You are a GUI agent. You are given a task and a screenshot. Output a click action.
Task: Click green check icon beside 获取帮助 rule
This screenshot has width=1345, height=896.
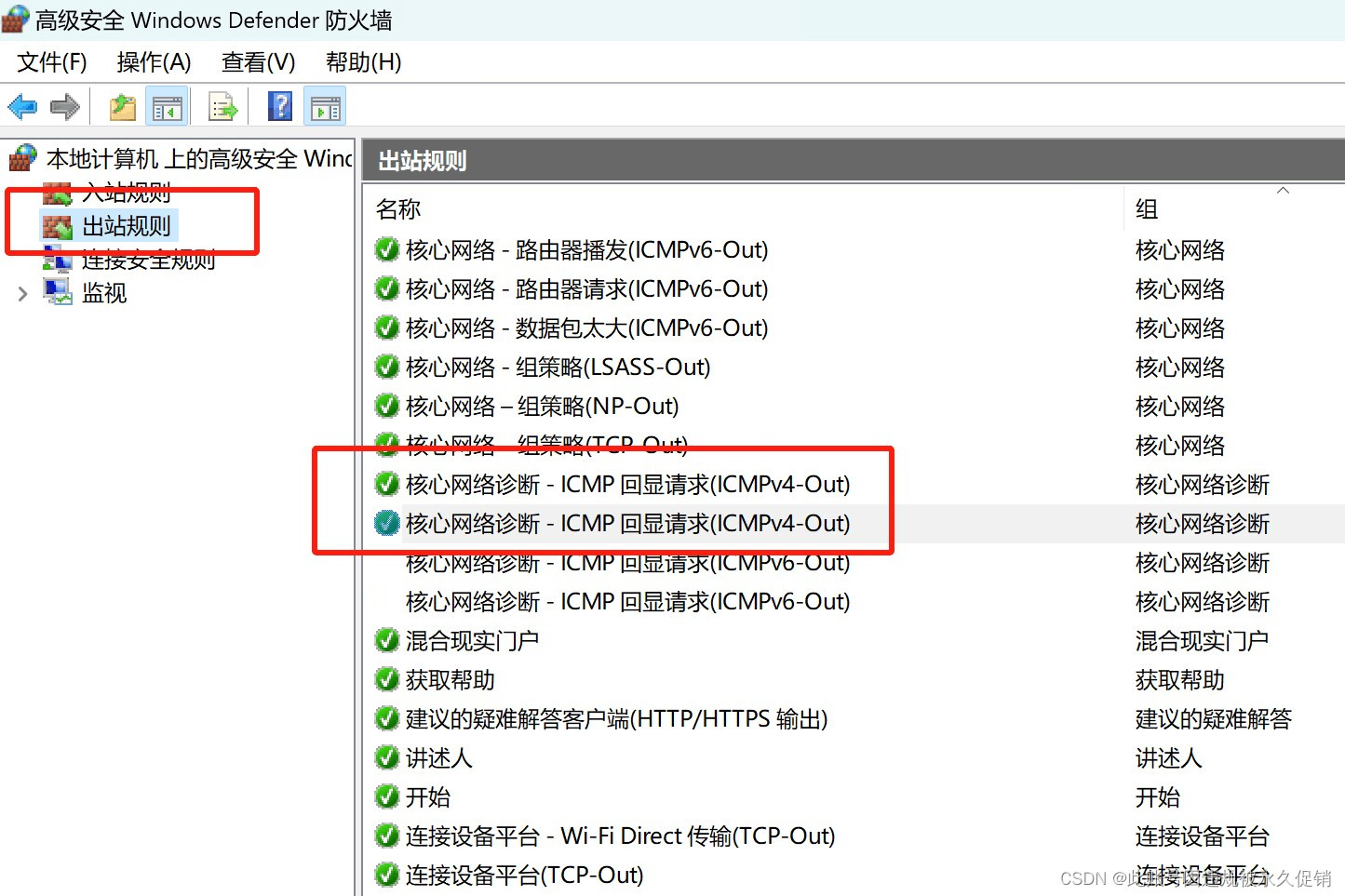[387, 679]
